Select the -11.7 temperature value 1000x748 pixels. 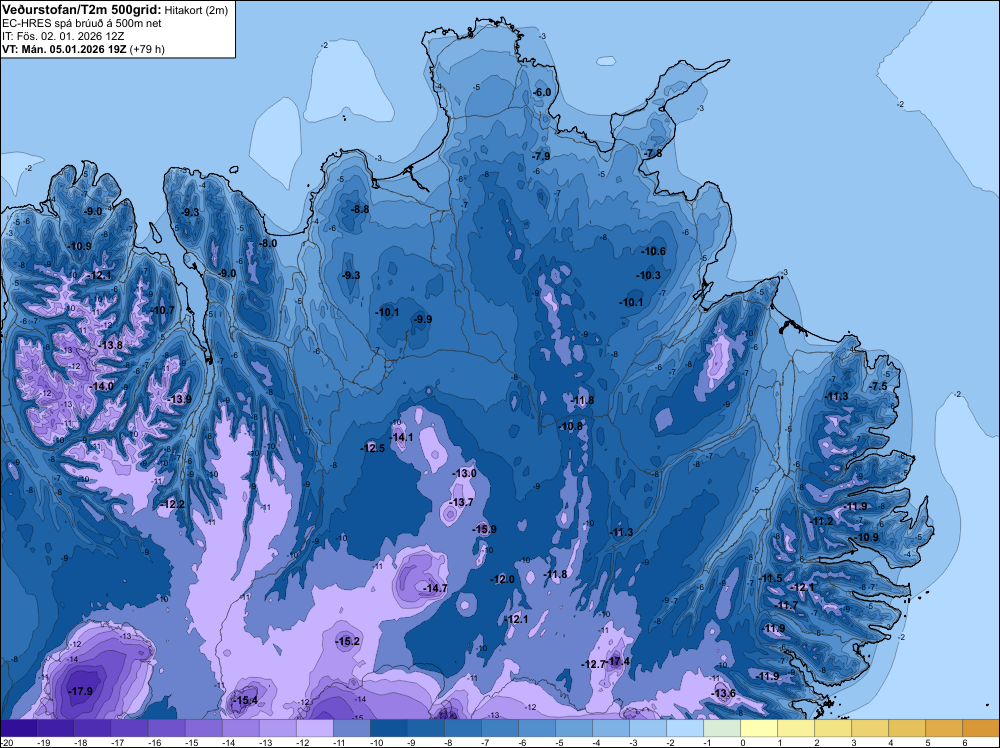click(x=787, y=605)
